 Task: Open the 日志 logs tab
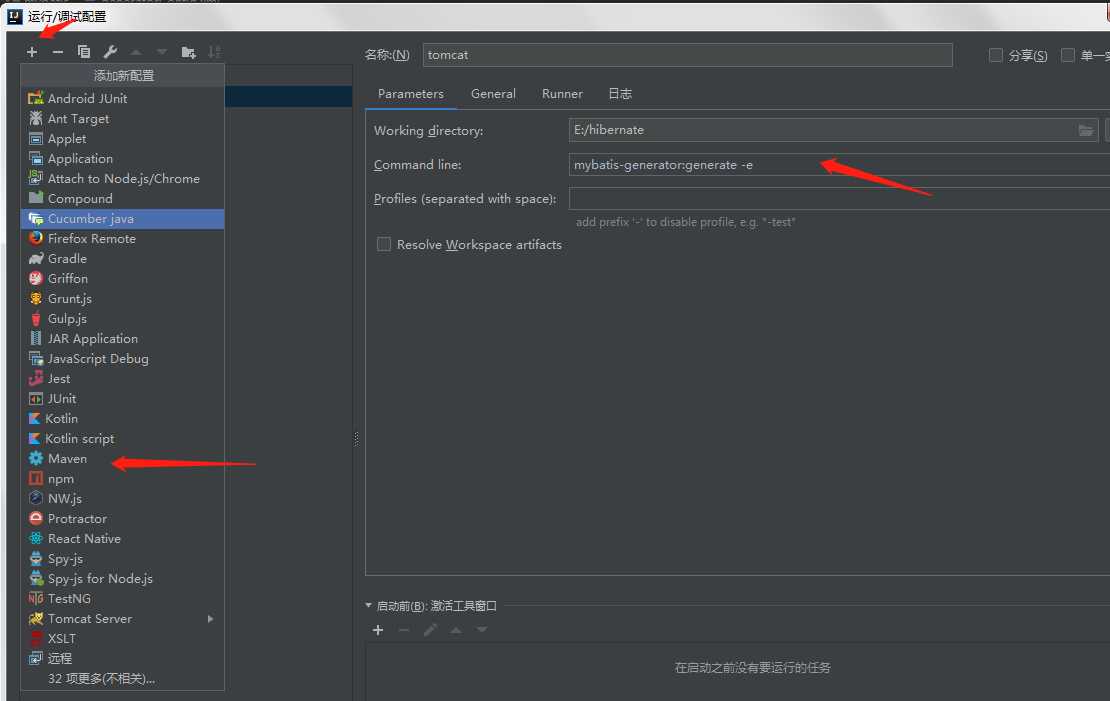click(620, 94)
